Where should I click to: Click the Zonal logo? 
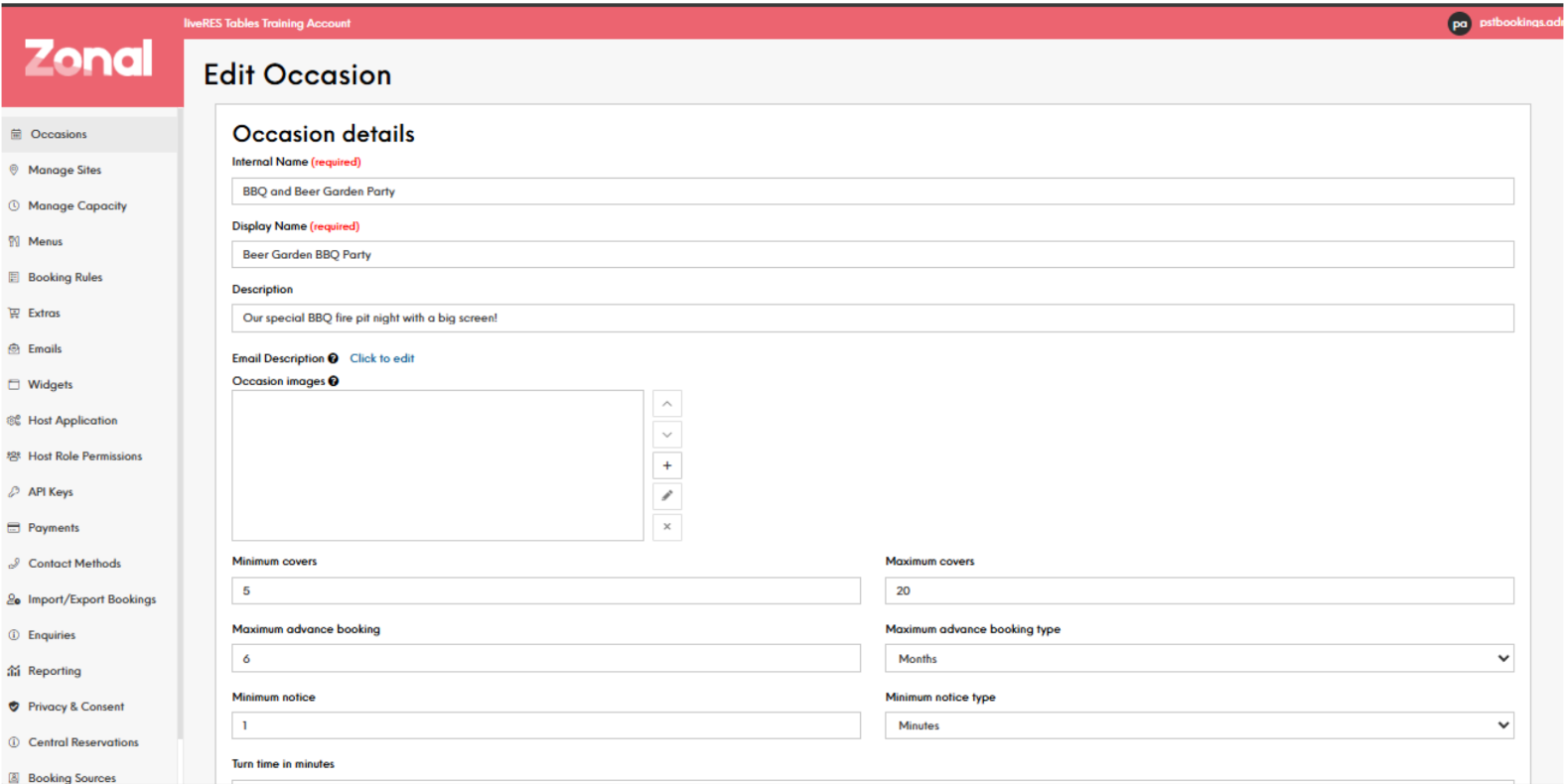(x=89, y=59)
